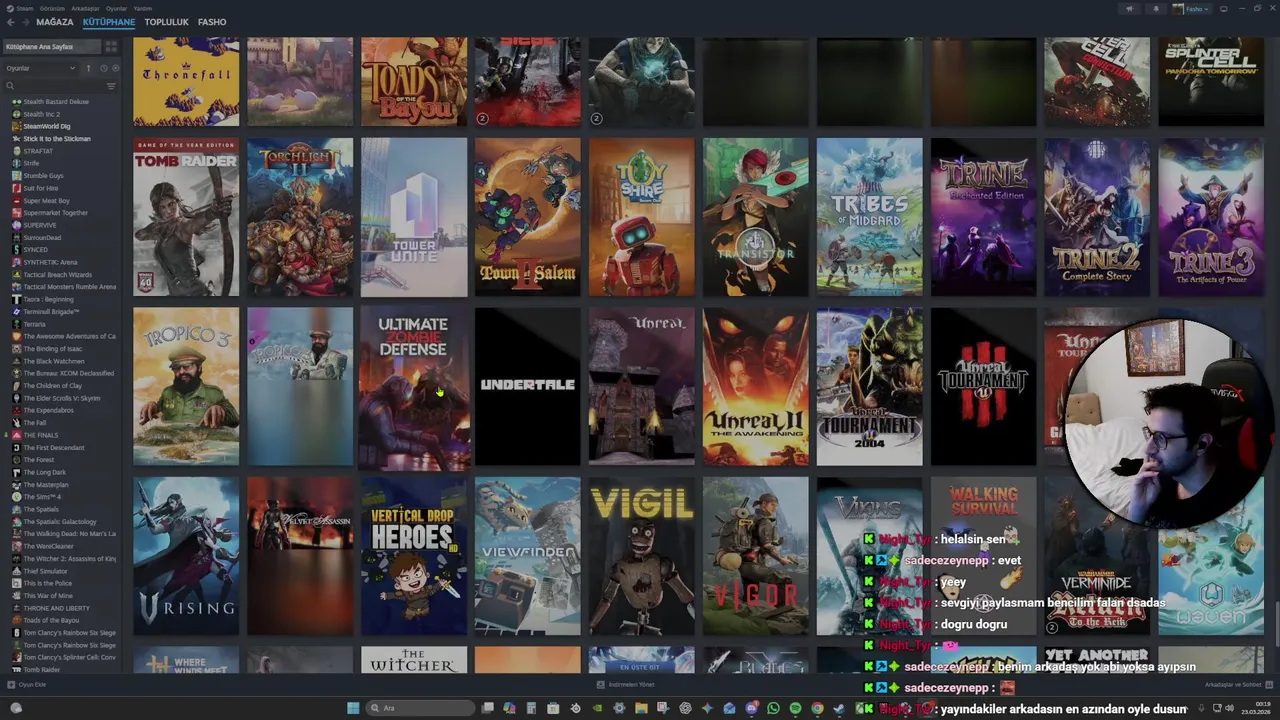Switch to the TOPLULUK tab
The image size is (1280, 720).
click(166, 22)
